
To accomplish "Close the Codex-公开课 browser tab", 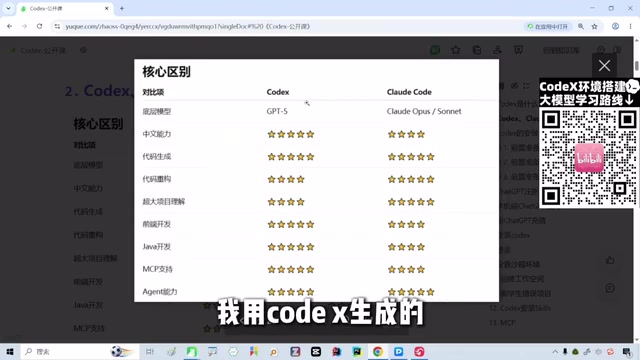I will click(x=107, y=8).
